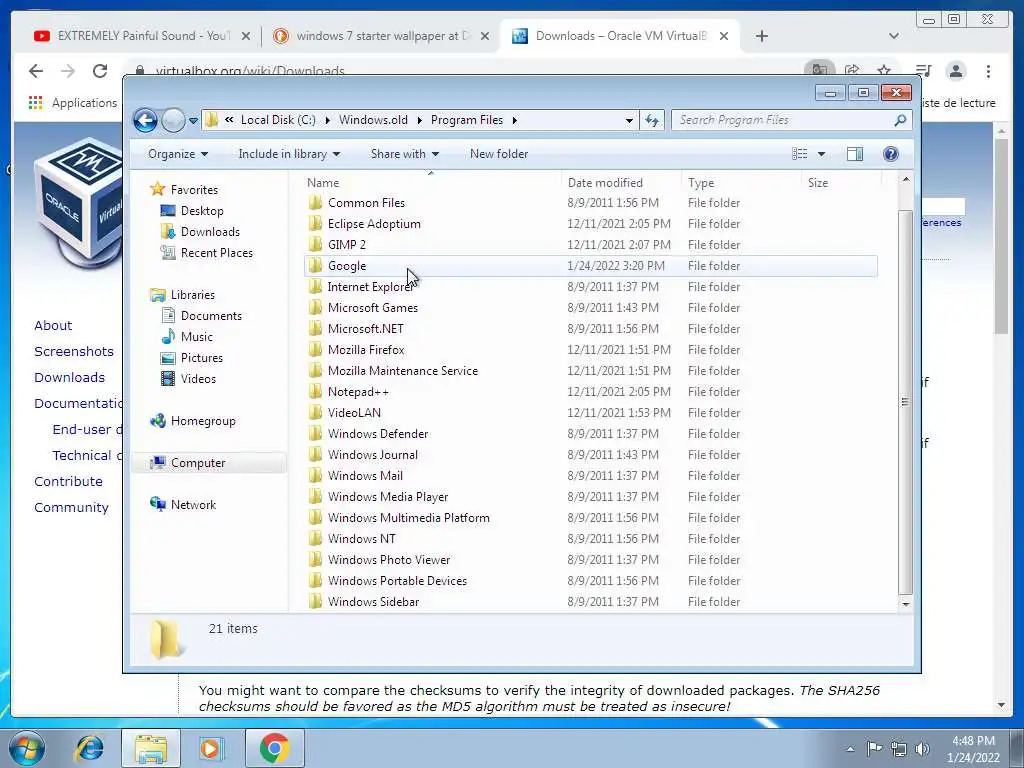
Task: Launch Internet Explorer from the taskbar
Action: pyautogui.click(x=89, y=748)
